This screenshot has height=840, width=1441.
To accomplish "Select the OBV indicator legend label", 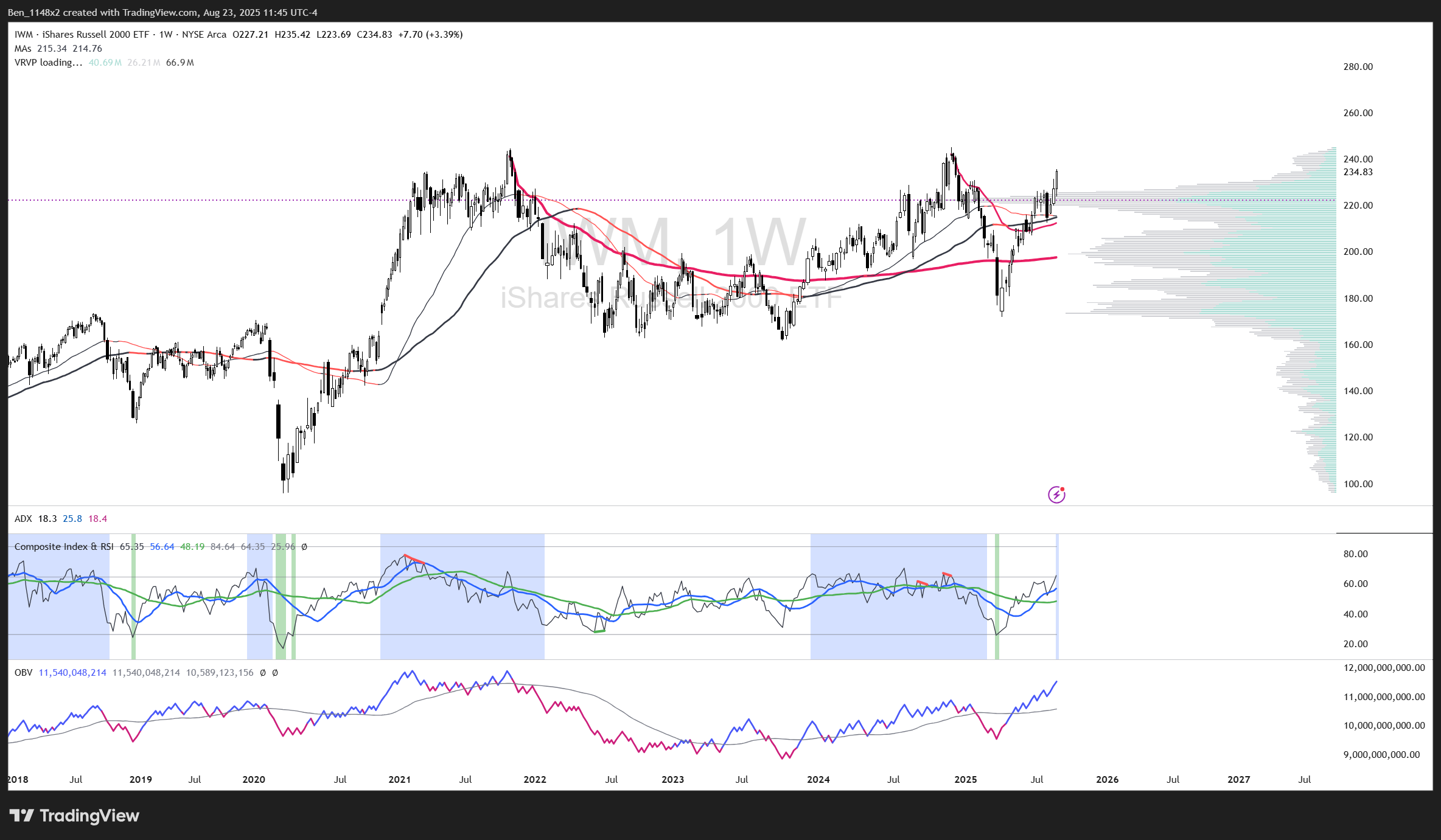I will click(x=23, y=673).
